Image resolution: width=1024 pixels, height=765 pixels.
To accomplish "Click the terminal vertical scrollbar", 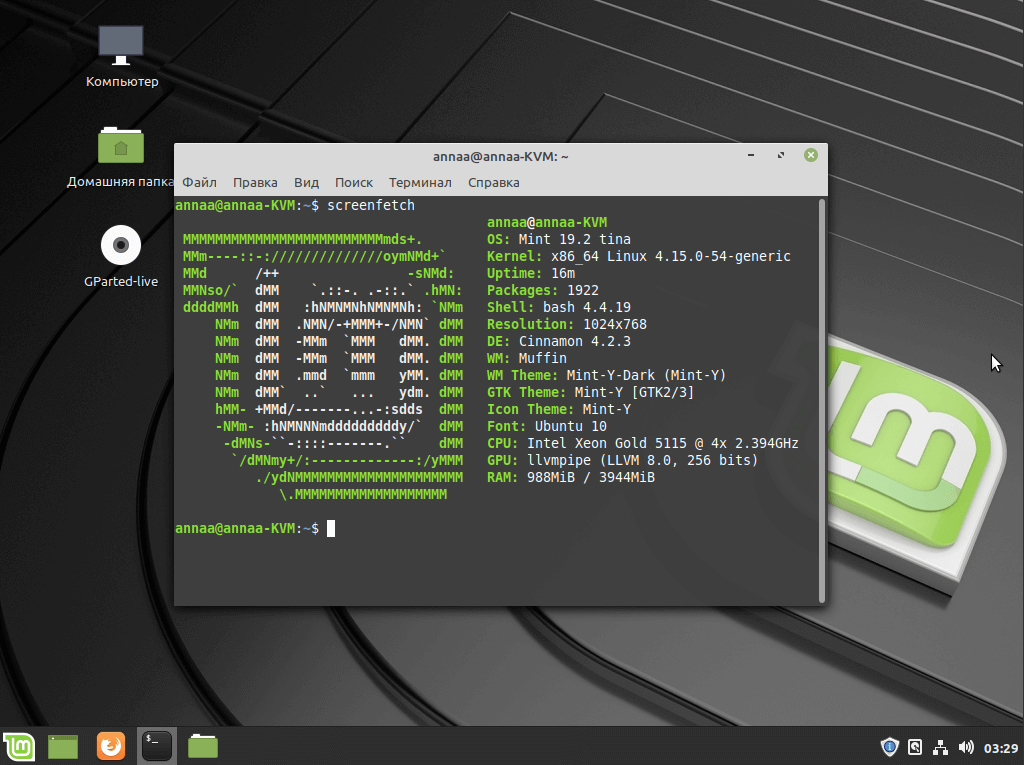I will tap(822, 400).
